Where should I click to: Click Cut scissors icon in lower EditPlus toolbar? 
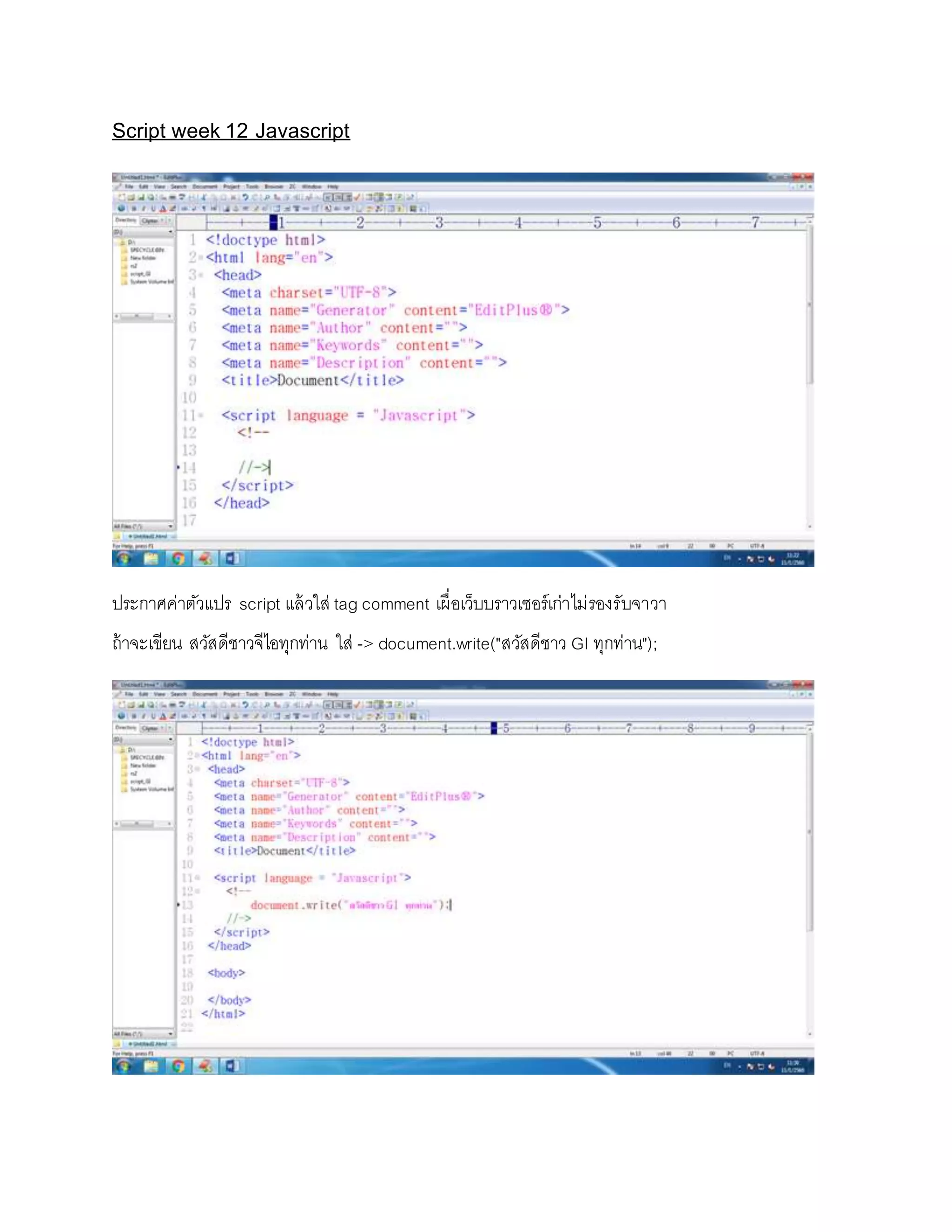coord(204,705)
